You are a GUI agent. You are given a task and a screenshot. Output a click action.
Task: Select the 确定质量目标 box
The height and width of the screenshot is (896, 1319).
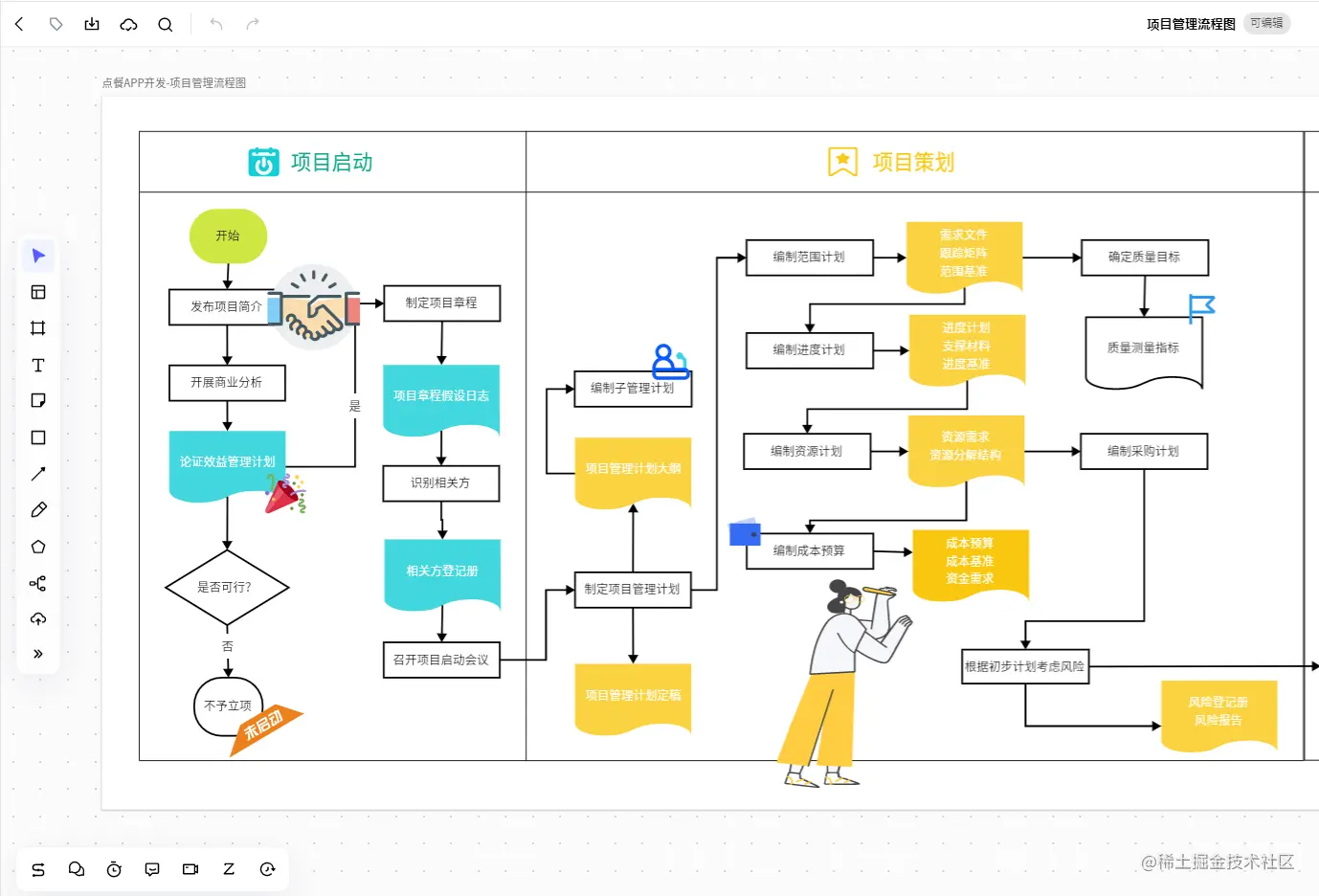[x=1145, y=258]
